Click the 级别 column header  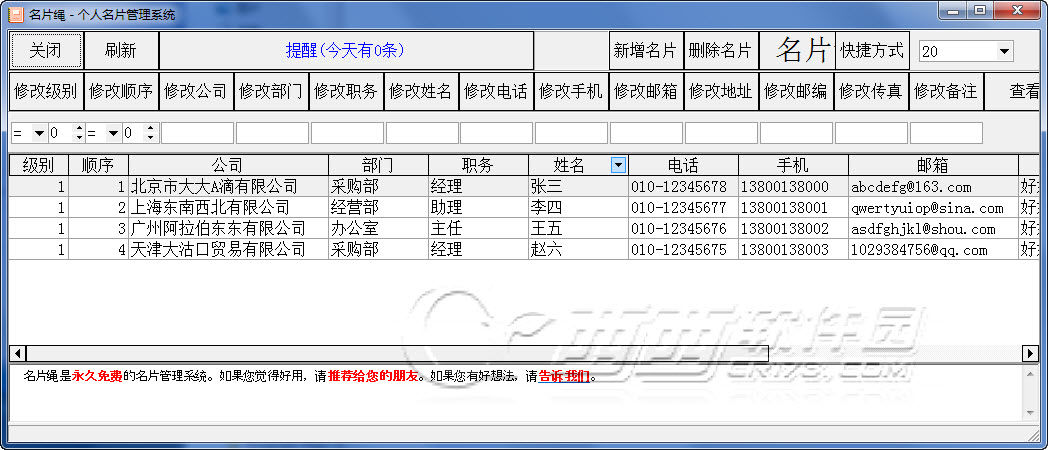pyautogui.click(x=38, y=165)
